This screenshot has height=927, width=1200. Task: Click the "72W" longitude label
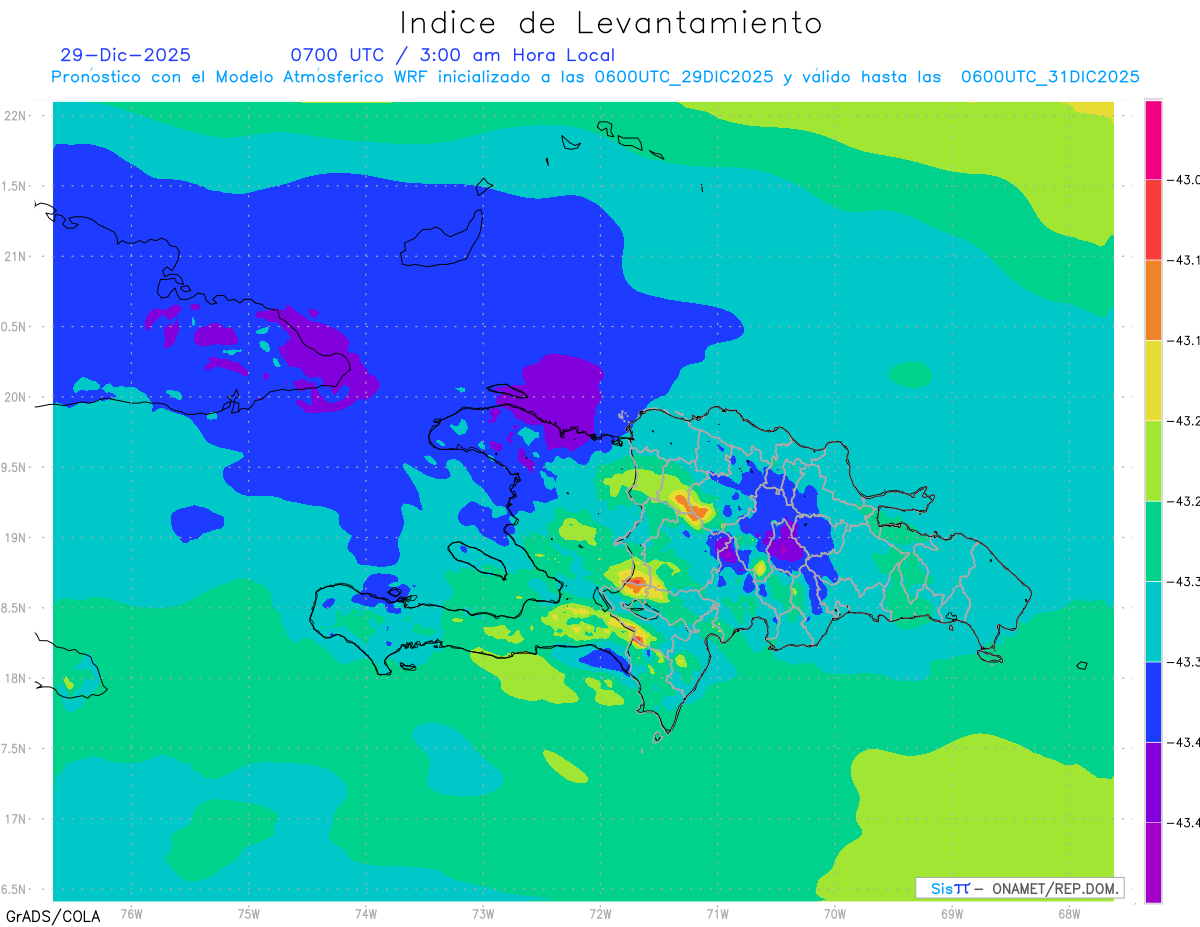600,914
